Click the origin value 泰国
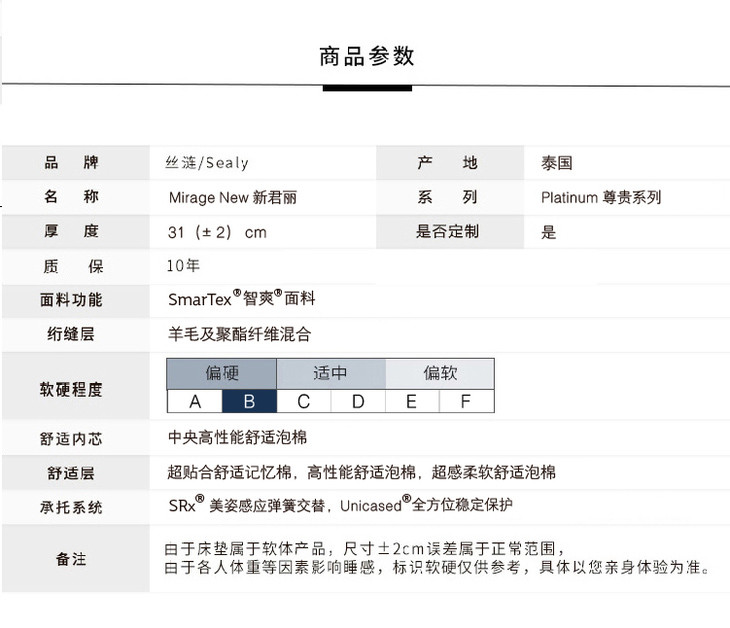Screen dimensions: 730x628 pos(556,163)
